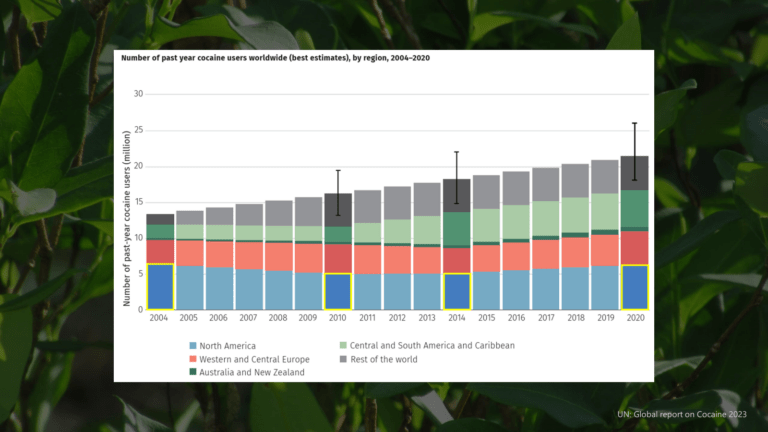Select the highlighted North America bar for 2010
Screen dimensions: 768x432
338,291
